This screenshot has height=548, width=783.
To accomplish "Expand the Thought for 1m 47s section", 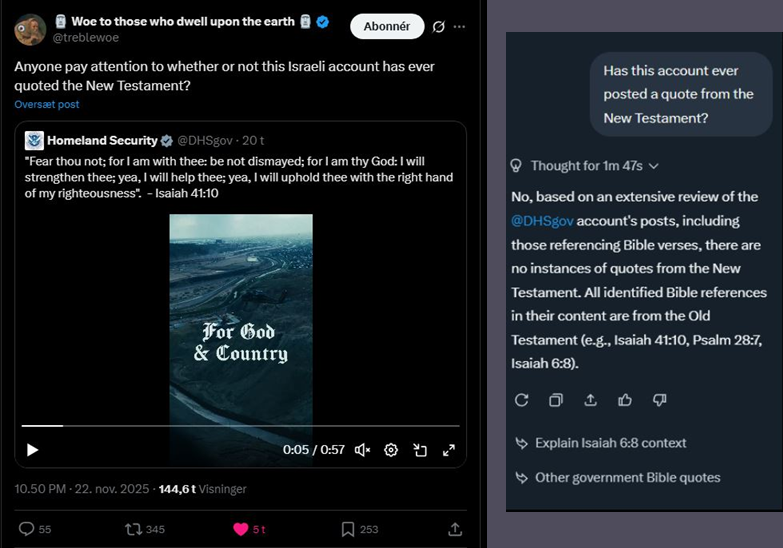I will (594, 166).
